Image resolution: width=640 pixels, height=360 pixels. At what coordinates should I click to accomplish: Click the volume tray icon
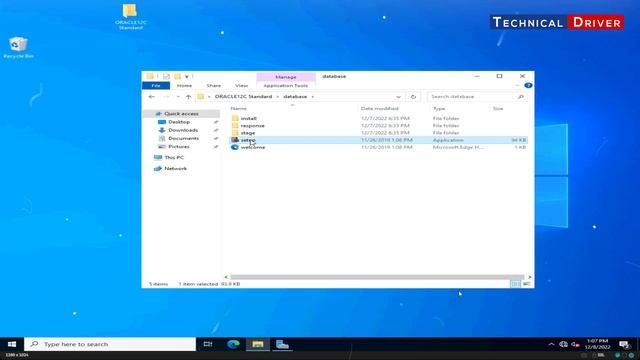coord(575,344)
